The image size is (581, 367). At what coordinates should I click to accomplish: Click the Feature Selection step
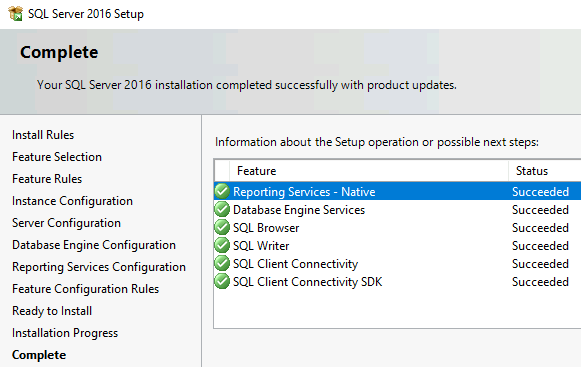click(x=57, y=157)
